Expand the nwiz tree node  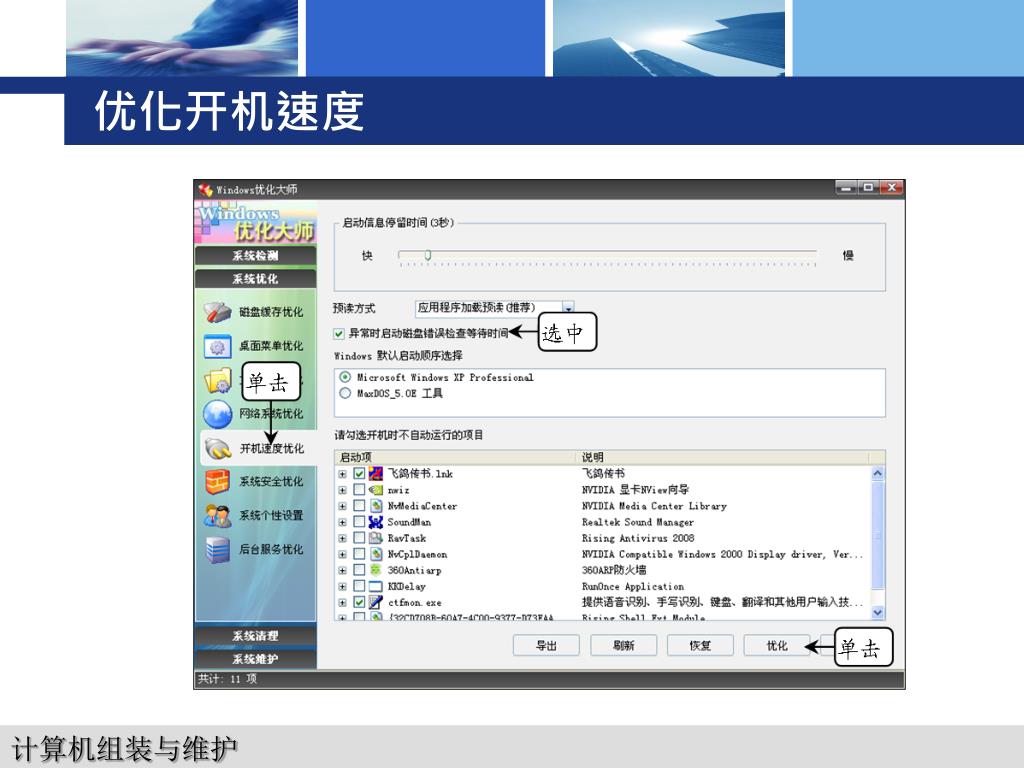(342, 490)
